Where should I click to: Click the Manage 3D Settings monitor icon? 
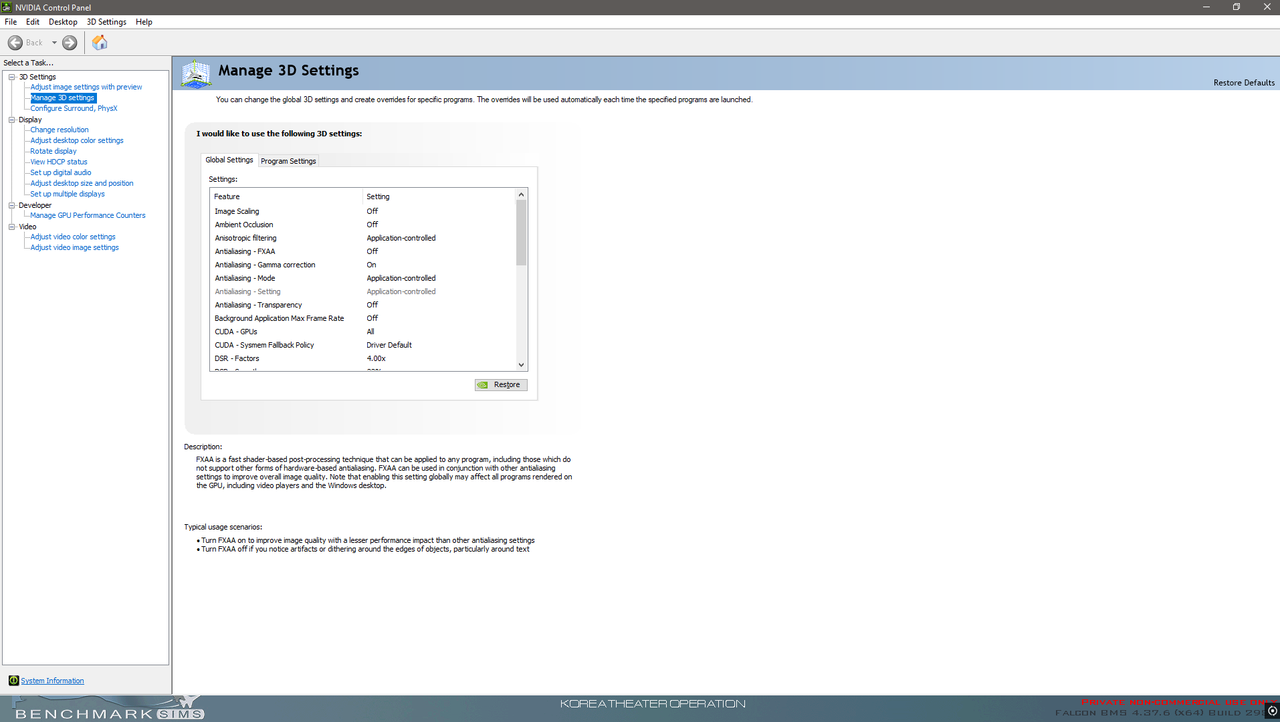tap(196, 72)
